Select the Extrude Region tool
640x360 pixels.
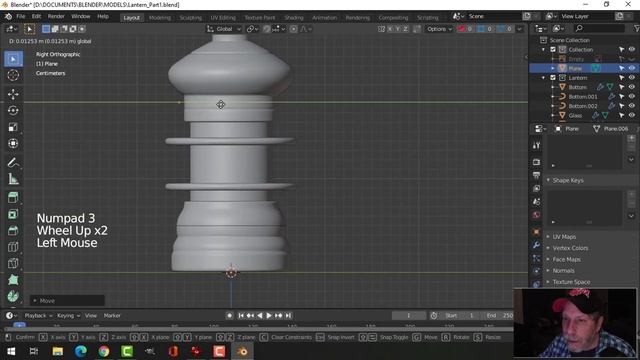(x=13, y=198)
